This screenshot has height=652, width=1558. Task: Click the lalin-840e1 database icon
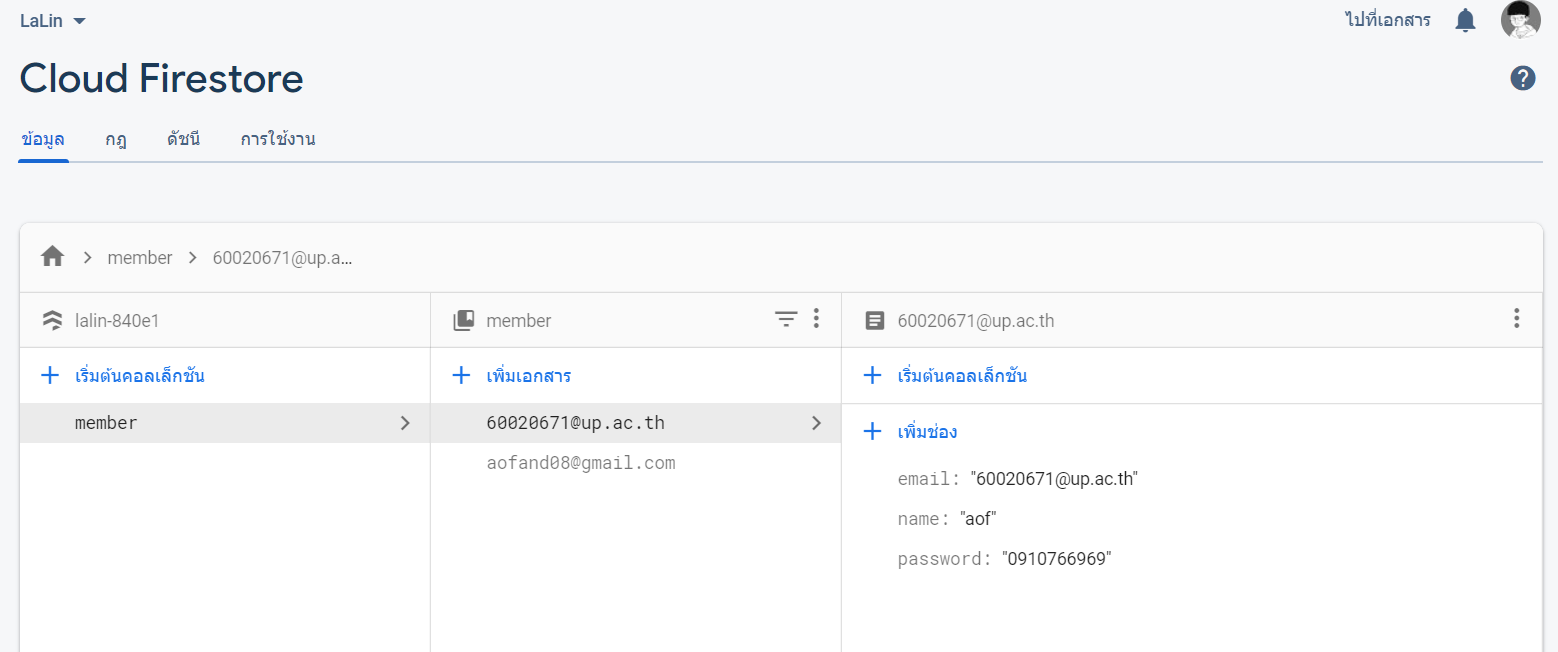52,320
